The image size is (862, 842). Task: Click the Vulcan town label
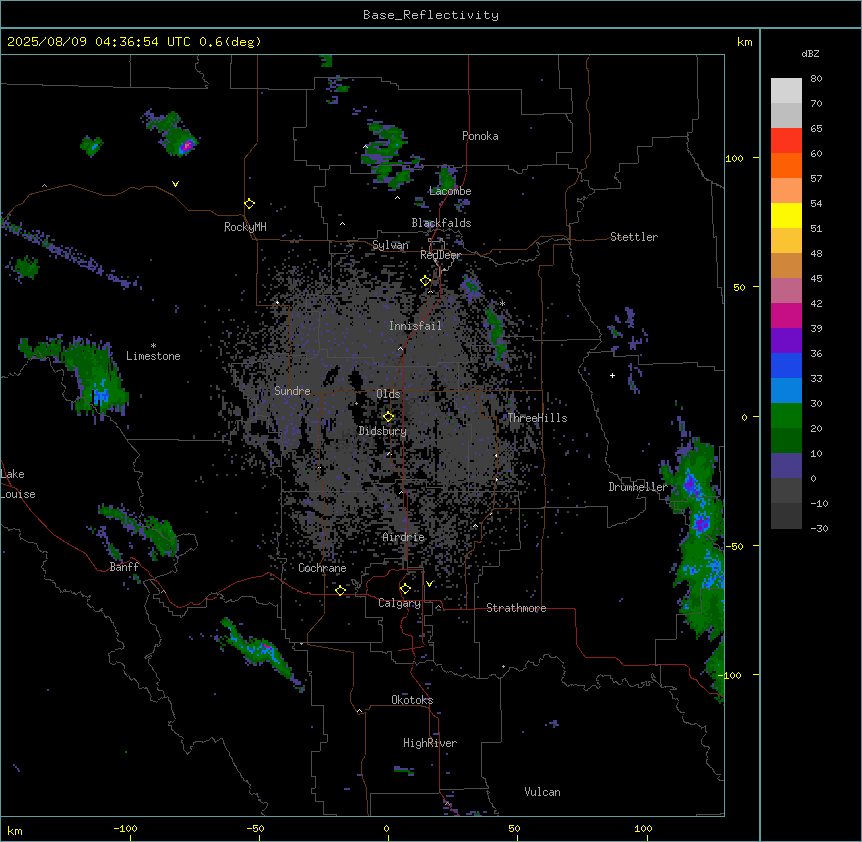(542, 792)
